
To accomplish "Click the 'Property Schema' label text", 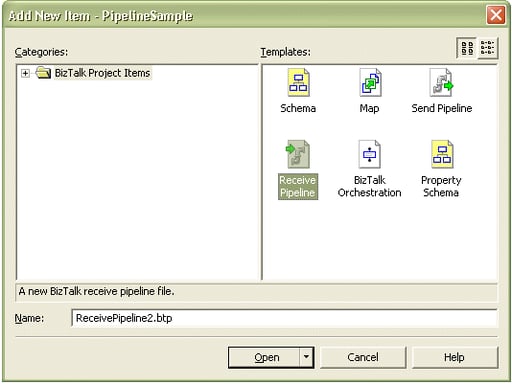I will click(441, 186).
